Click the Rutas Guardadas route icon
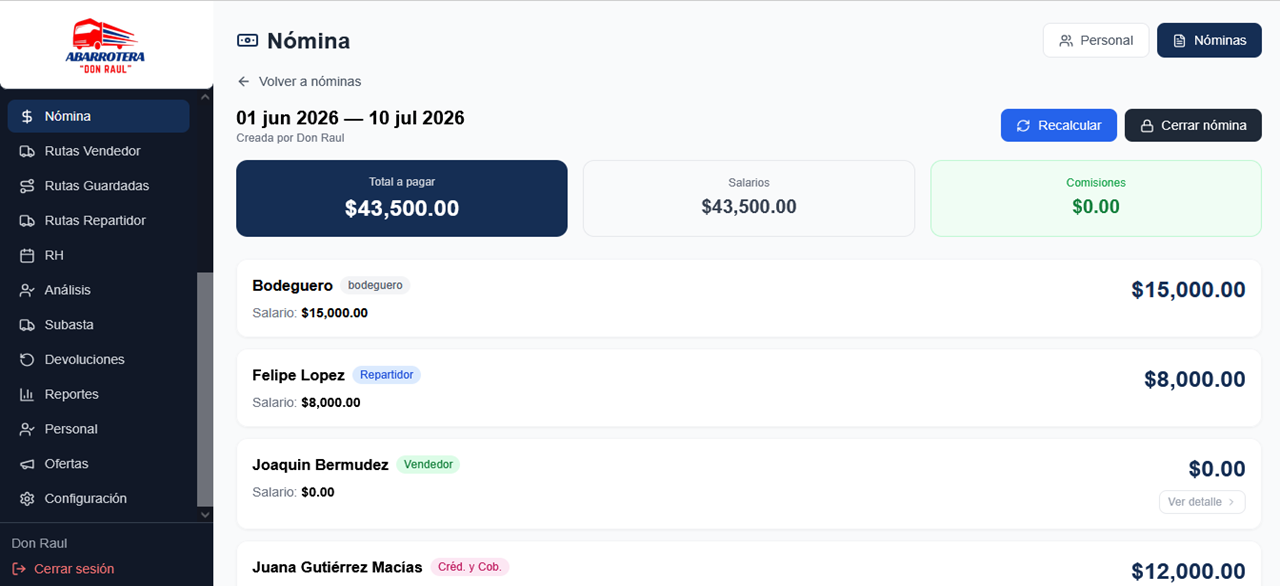 coord(27,186)
